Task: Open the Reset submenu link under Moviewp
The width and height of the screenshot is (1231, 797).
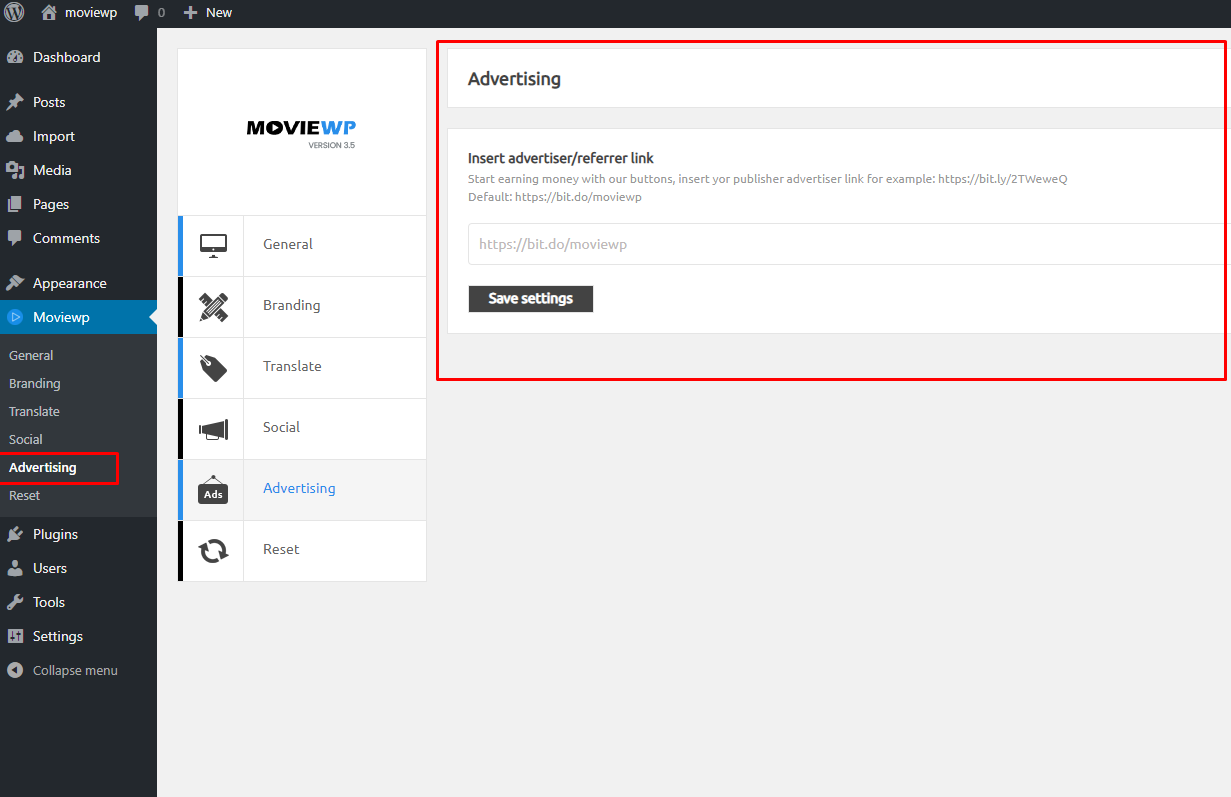Action: coord(25,495)
